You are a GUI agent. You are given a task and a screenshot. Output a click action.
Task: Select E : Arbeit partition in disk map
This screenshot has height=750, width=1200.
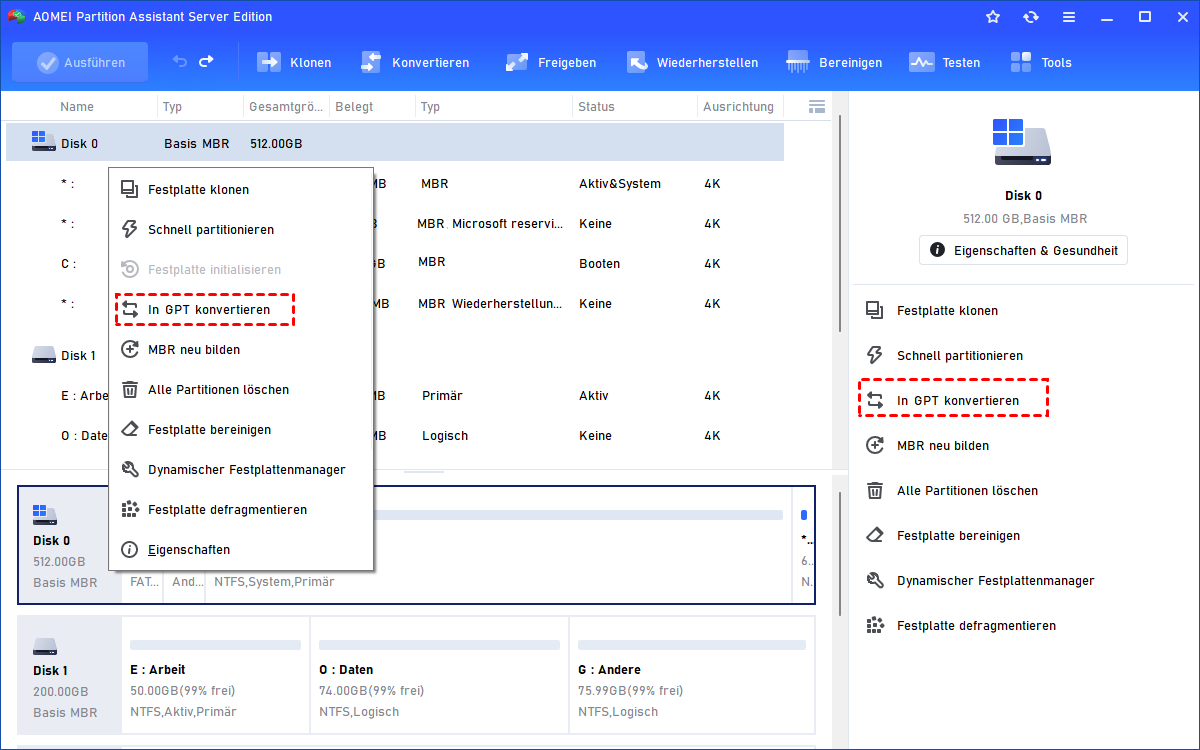coord(215,676)
